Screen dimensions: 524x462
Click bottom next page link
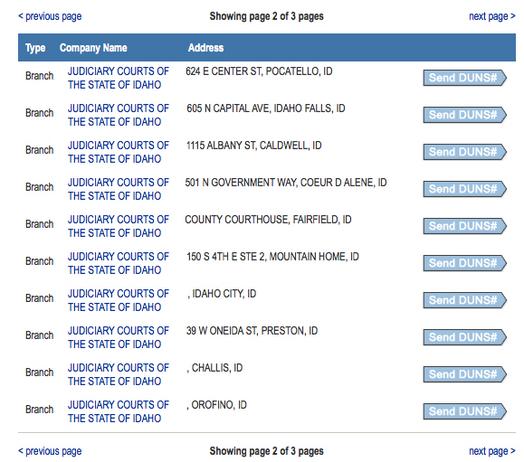pyautogui.click(x=492, y=451)
